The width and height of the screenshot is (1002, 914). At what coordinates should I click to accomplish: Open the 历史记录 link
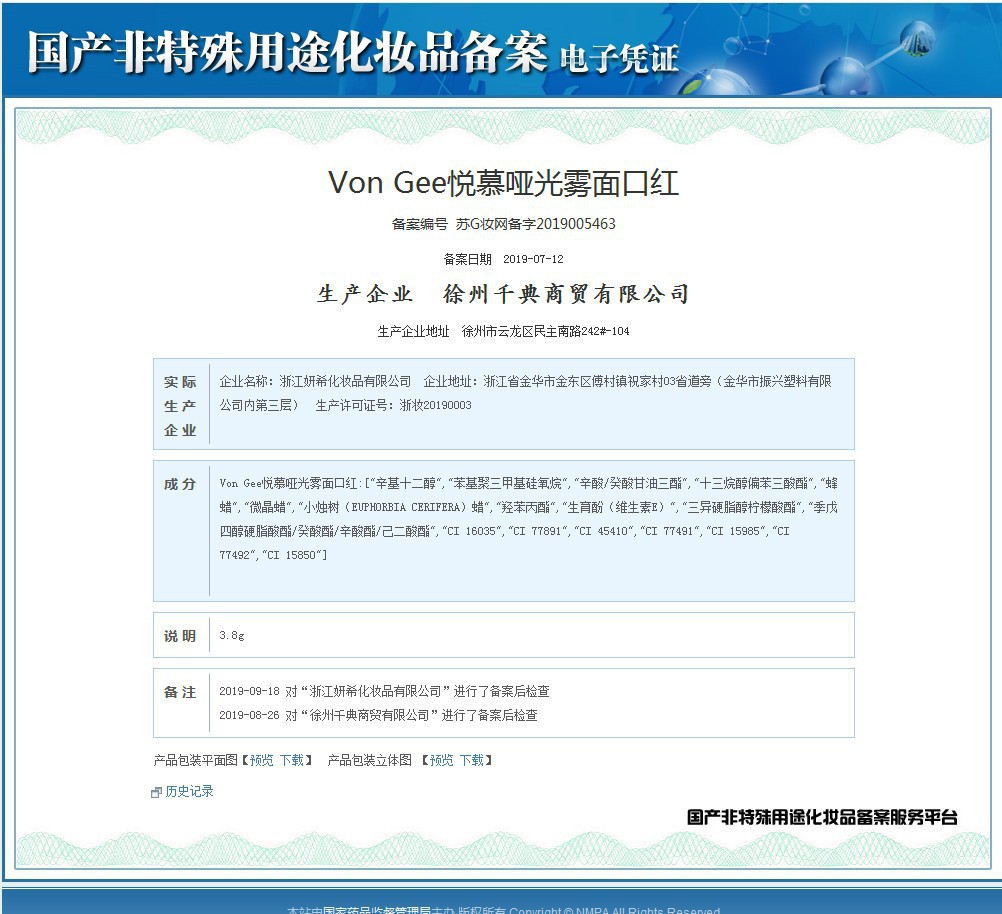189,791
